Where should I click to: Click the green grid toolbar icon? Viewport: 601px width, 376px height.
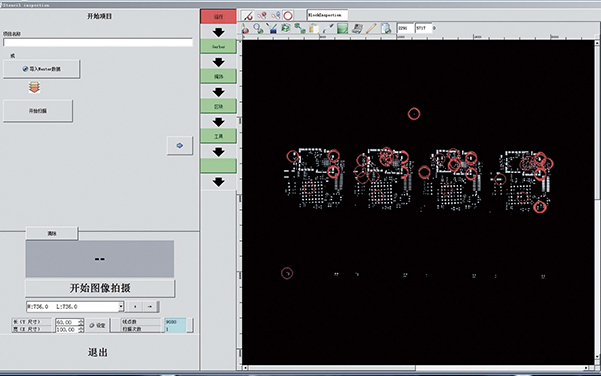pos(342,28)
